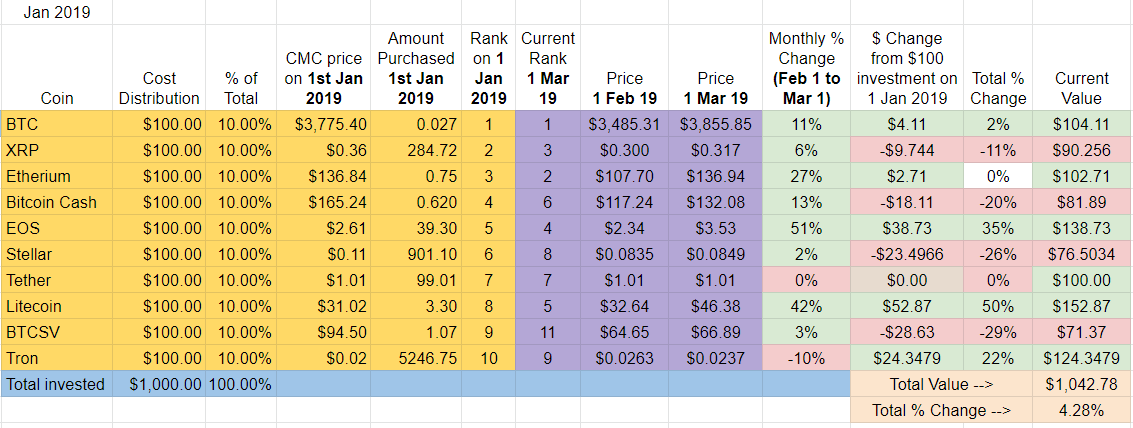Click EOS monthly change cell 51%
1133x428 pixels.
point(806,228)
